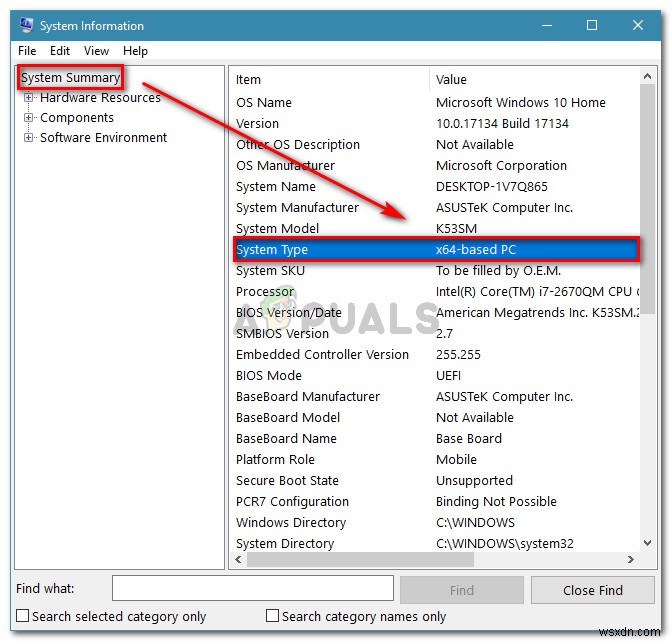Screen dimensions: 672x642
Task: Click inside the Find what field
Action: click(253, 588)
